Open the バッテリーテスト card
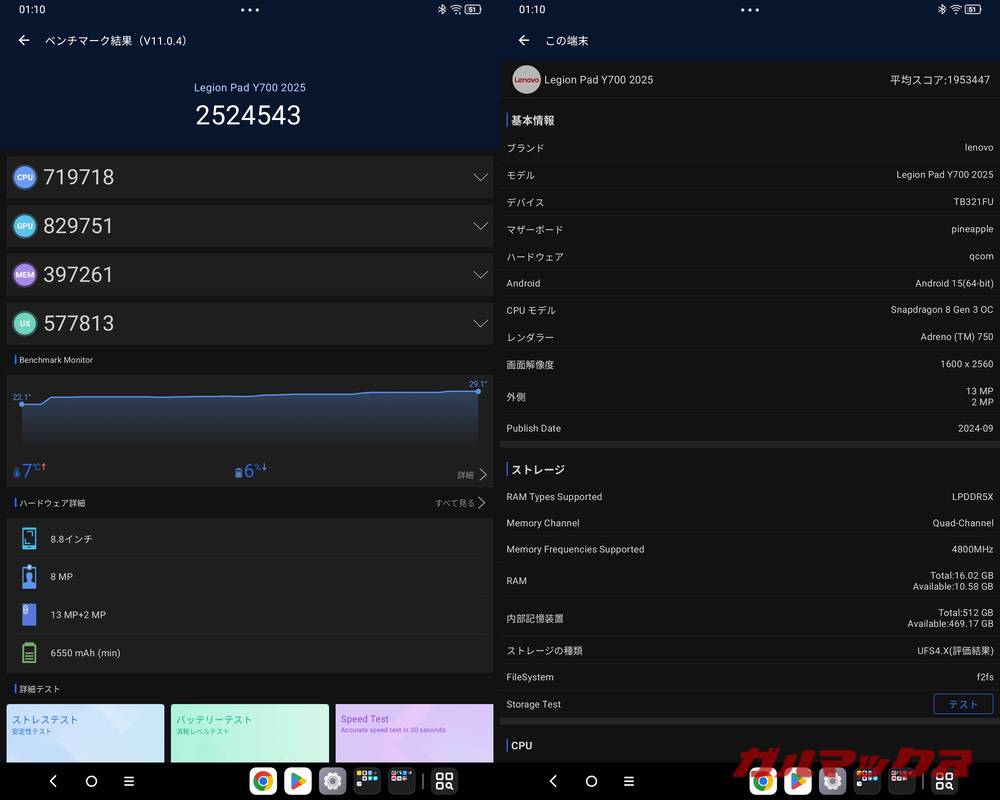Screen dimensions: 1000x800 [249, 732]
